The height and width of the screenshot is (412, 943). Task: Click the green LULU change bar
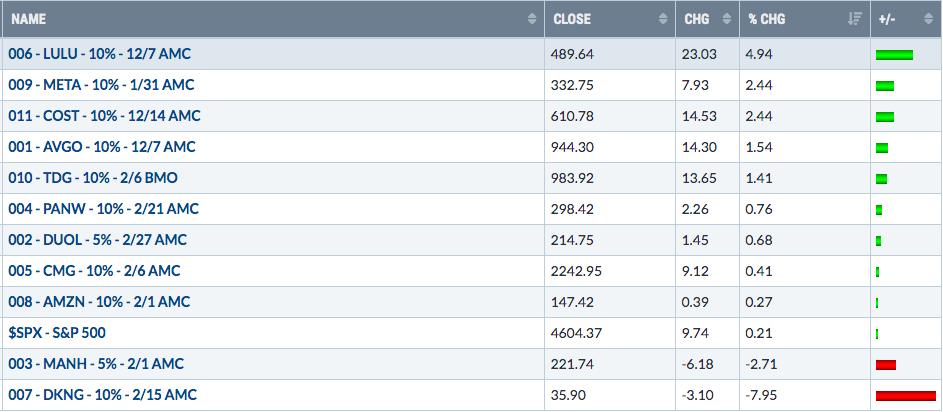894,55
